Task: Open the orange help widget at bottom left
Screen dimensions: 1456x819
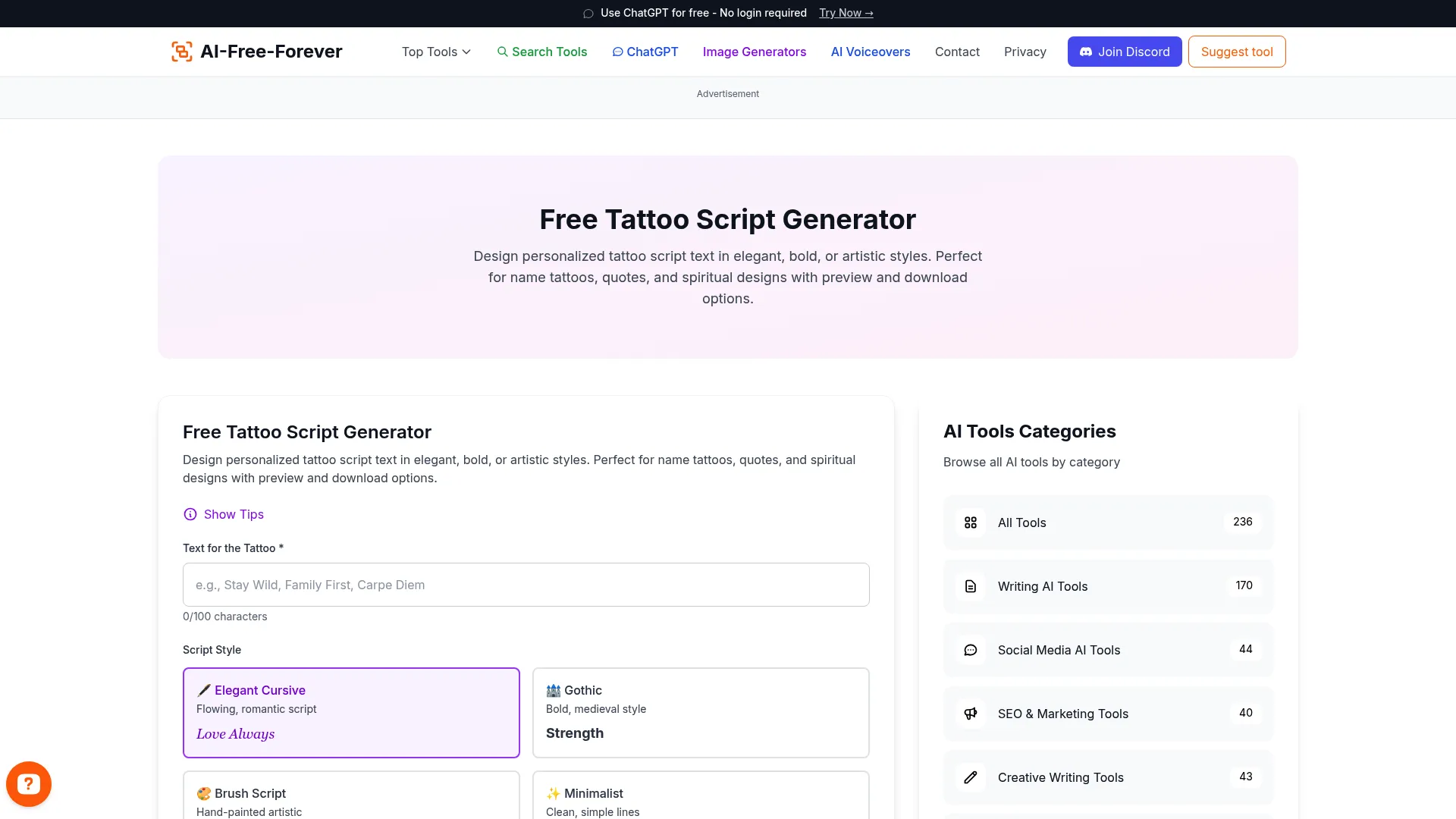Action: (x=29, y=783)
